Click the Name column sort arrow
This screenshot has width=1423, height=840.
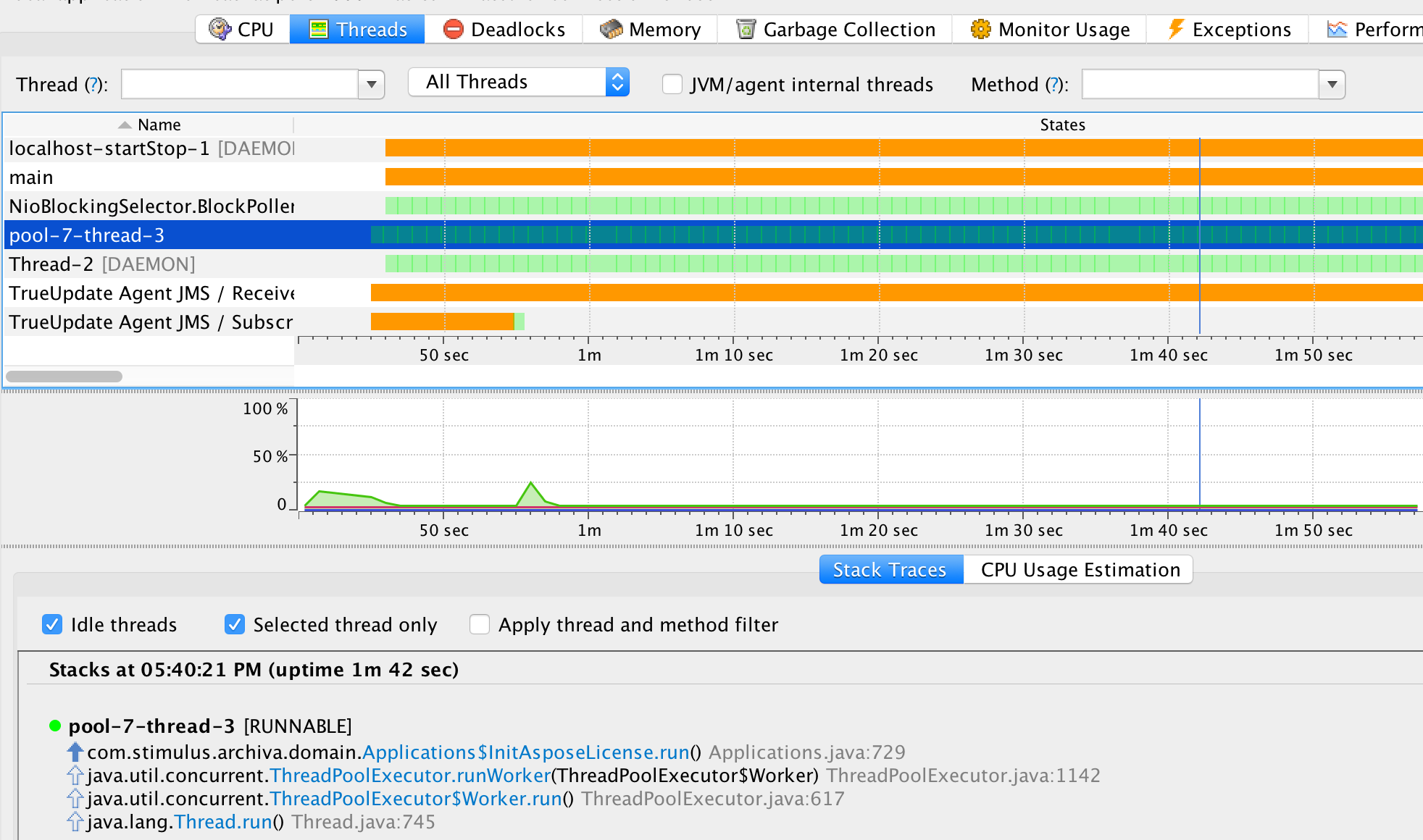125,125
